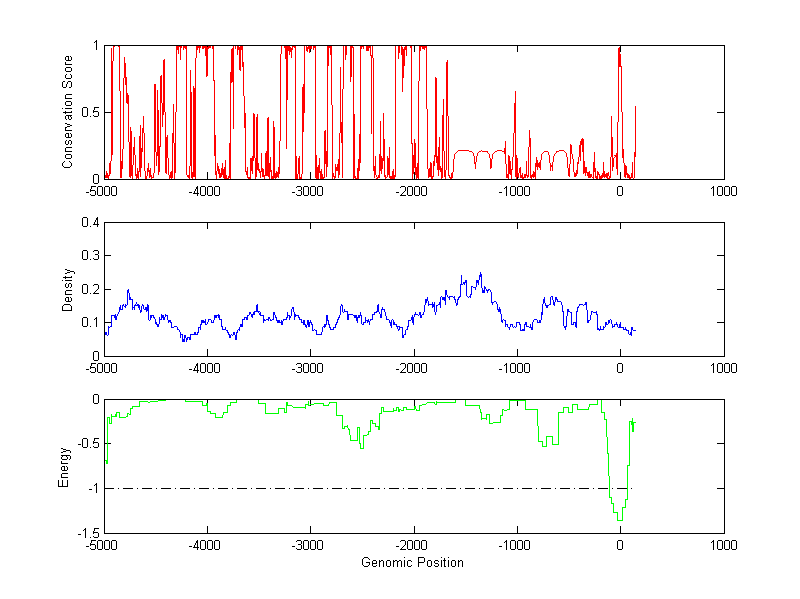
Task: Click the 'Genomic Position' x-axis label
Action: [x=412, y=562]
